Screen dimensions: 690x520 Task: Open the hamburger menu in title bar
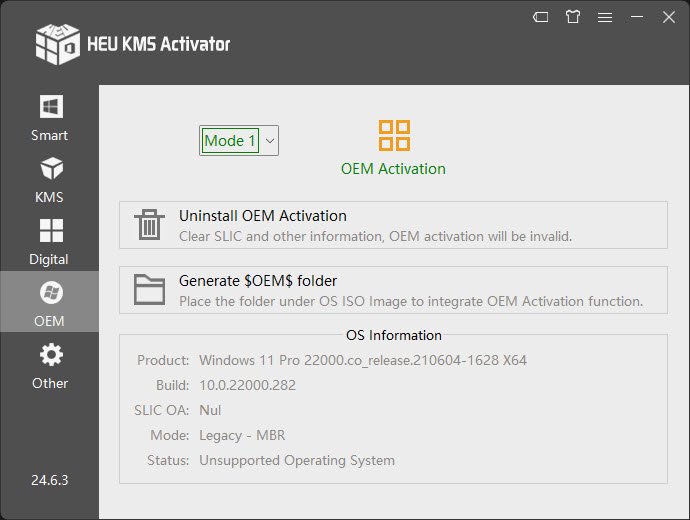605,17
